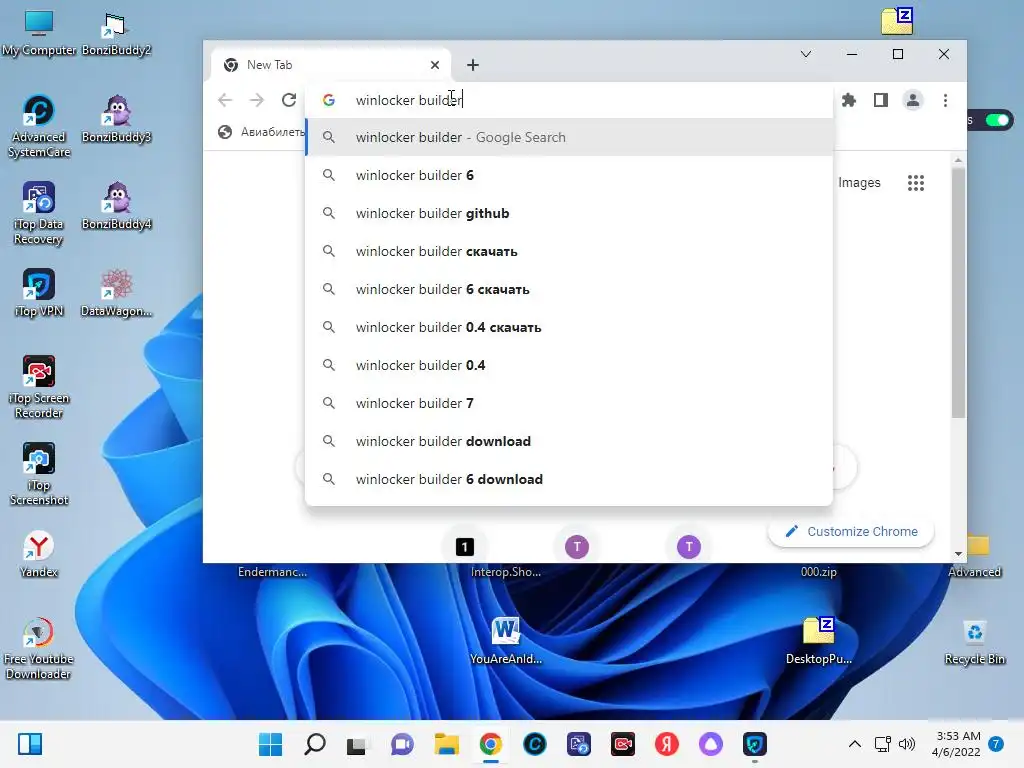This screenshot has height=768, width=1024.
Task: Open a new tab with plus button
Action: pyautogui.click(x=473, y=65)
